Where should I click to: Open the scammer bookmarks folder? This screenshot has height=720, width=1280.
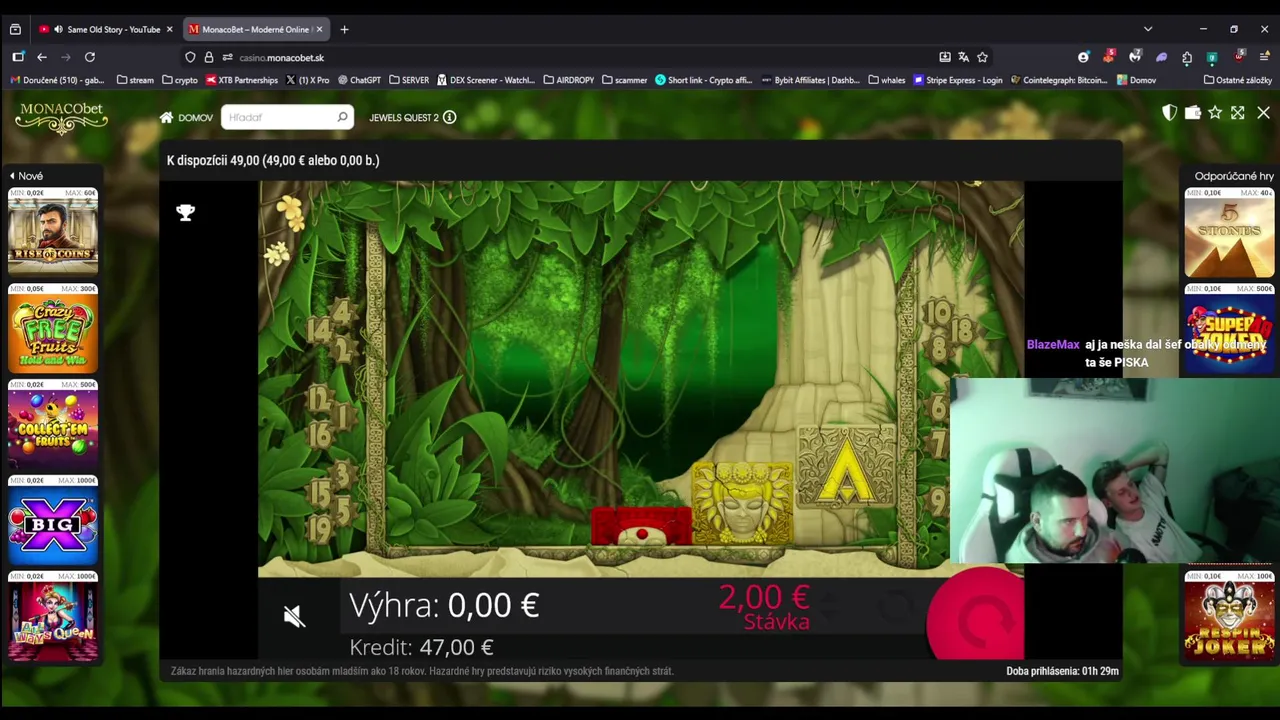coord(625,80)
